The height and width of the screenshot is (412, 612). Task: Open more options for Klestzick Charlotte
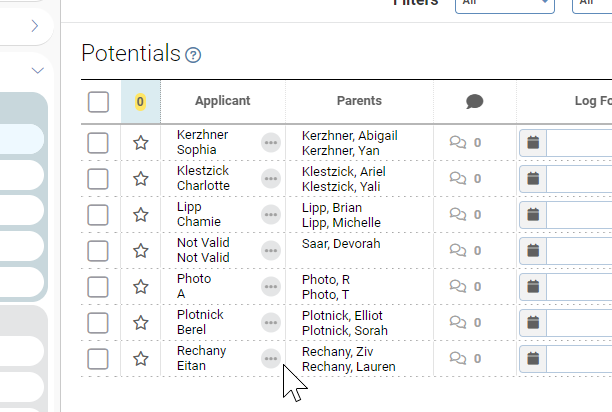tap(271, 179)
